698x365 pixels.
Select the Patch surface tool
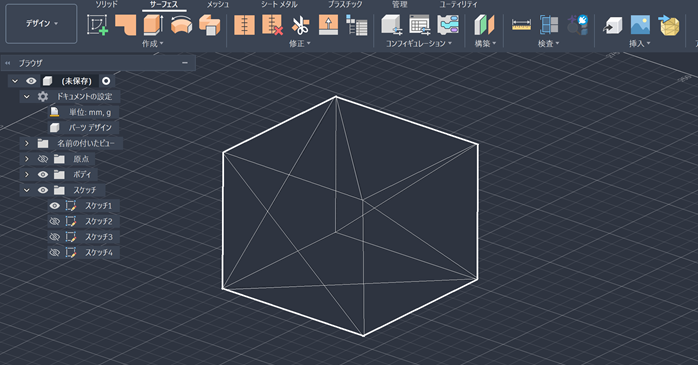(126, 24)
